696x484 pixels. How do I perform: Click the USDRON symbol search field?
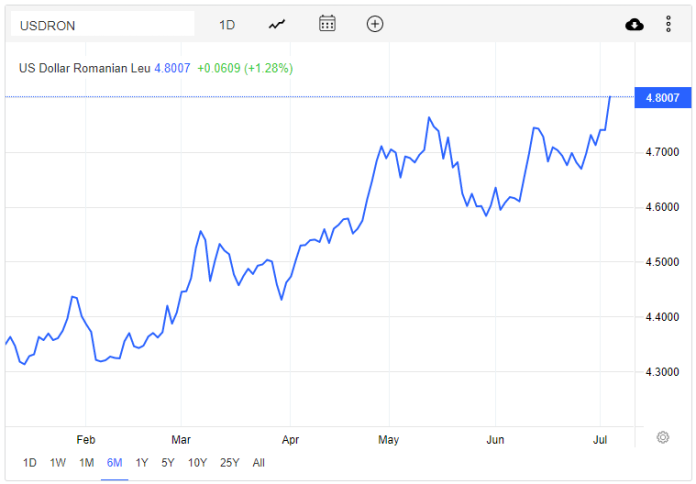(x=102, y=24)
